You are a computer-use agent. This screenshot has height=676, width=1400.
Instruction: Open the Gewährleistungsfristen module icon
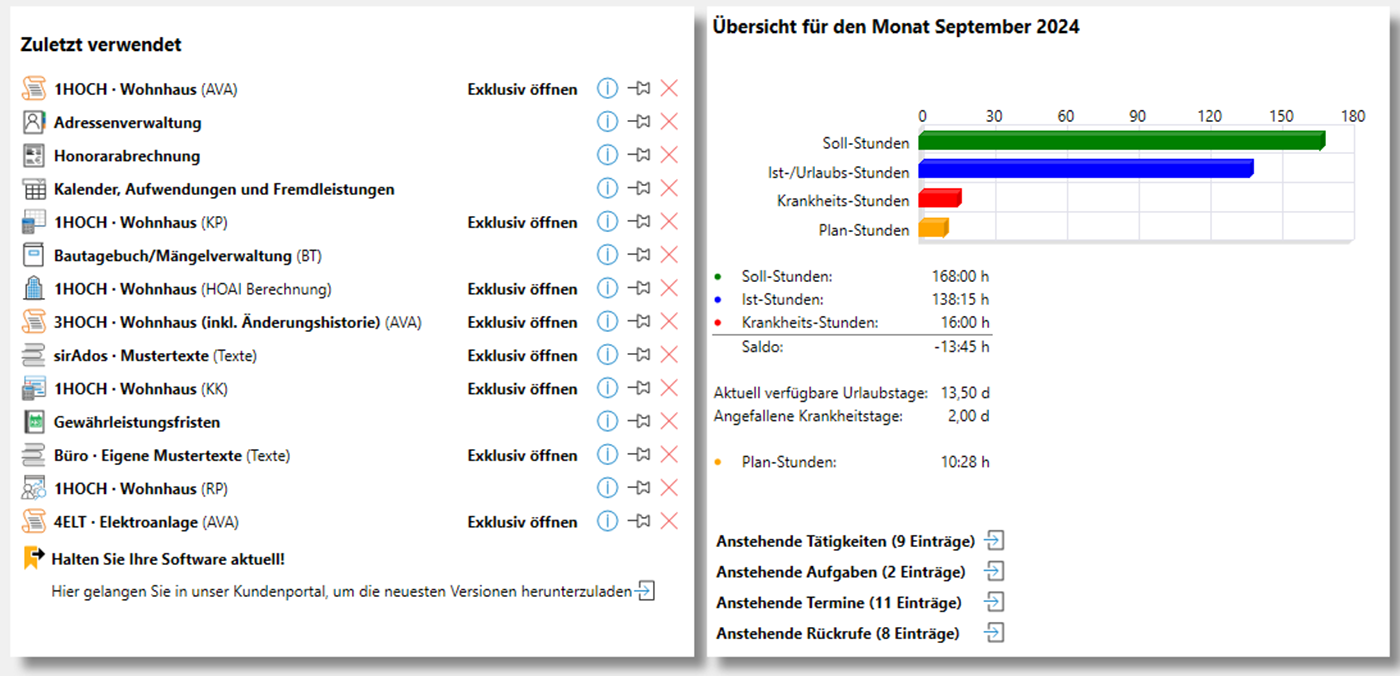point(35,422)
